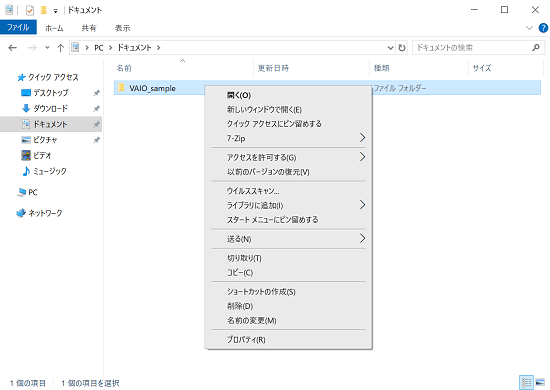Open the Help question mark icon
Viewport: 550px width, 390px height.
point(543,28)
